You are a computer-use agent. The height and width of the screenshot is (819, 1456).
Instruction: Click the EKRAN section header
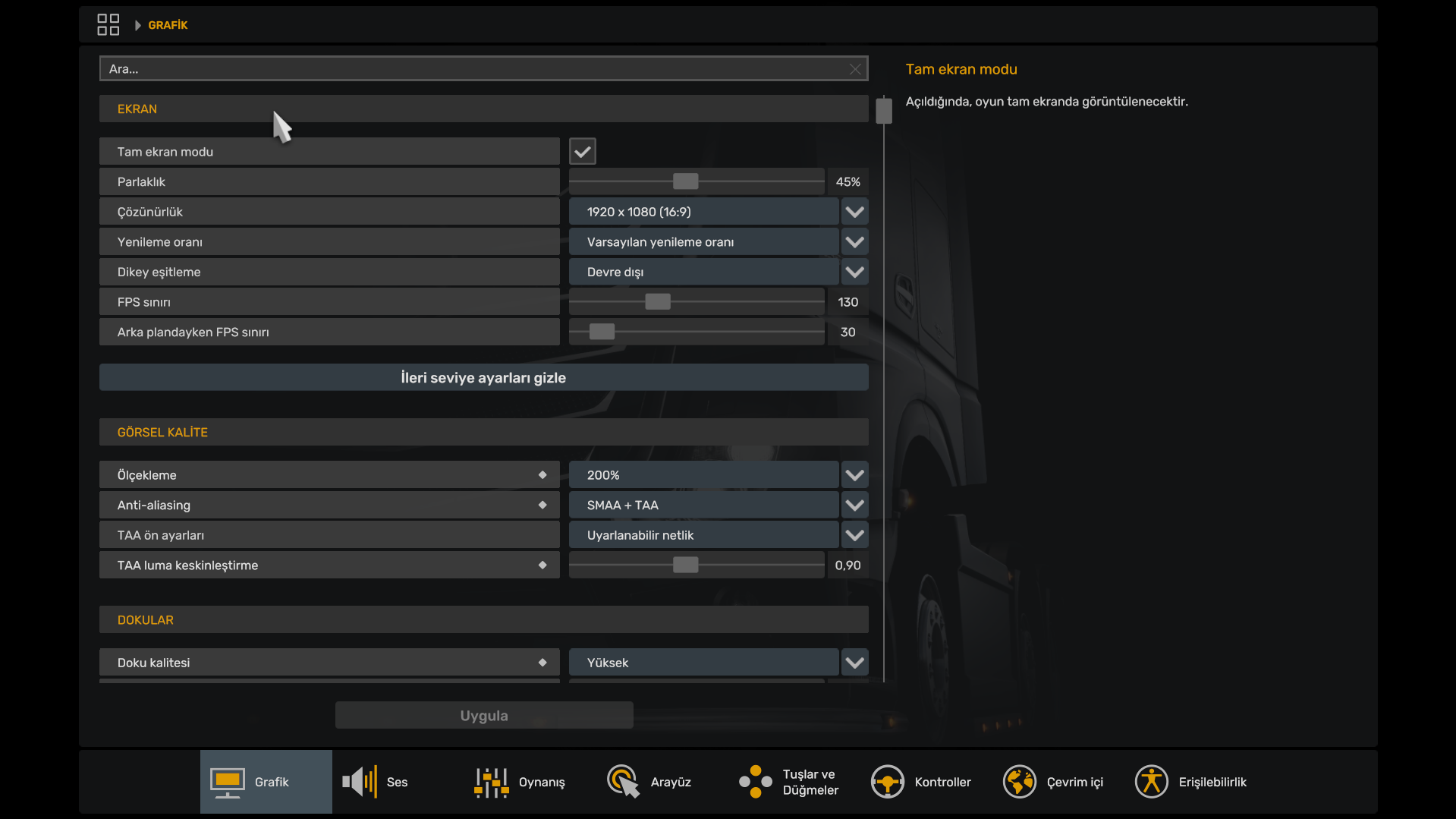click(x=483, y=109)
